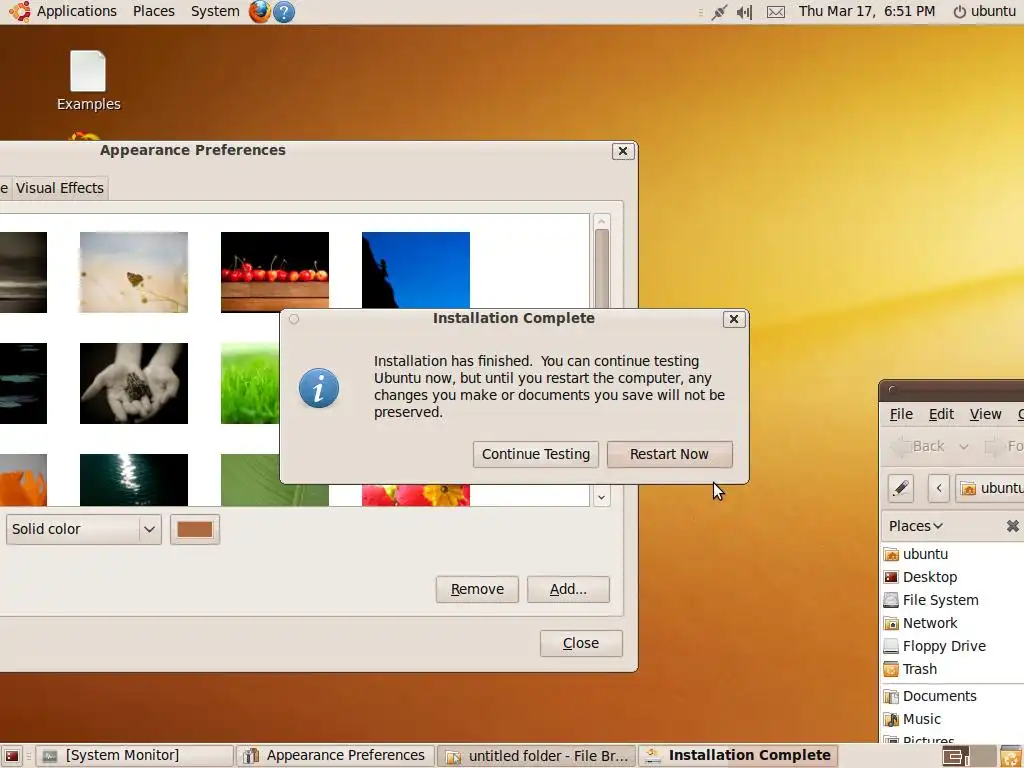Select the cherries wallpaper thumbnail
Viewport: 1024px width, 768px height.
[x=275, y=272]
